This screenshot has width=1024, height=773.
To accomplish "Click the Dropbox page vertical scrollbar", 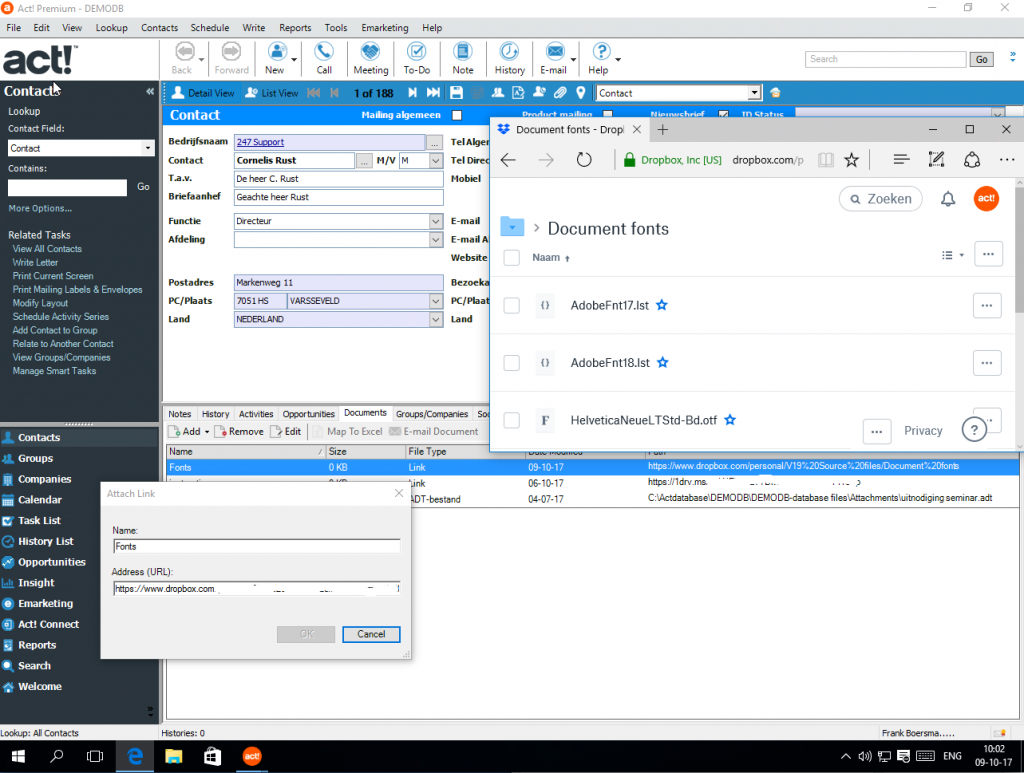I will point(1018,250).
